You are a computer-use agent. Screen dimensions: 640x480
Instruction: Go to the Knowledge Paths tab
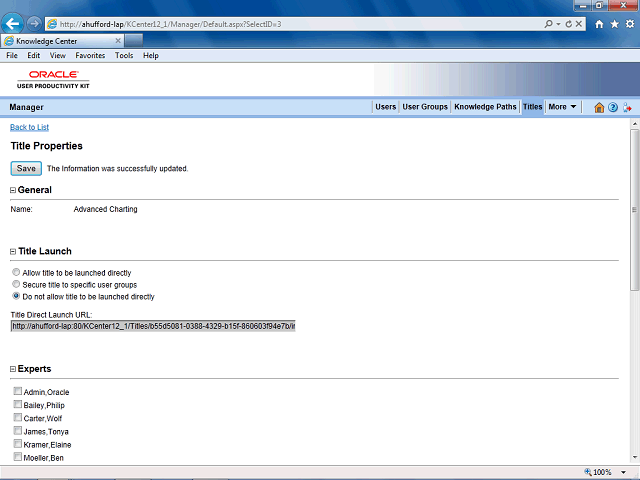[x=485, y=107]
